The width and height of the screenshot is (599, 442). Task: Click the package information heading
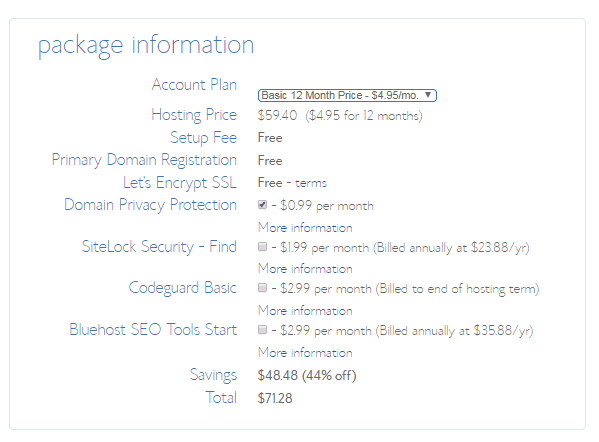click(146, 45)
